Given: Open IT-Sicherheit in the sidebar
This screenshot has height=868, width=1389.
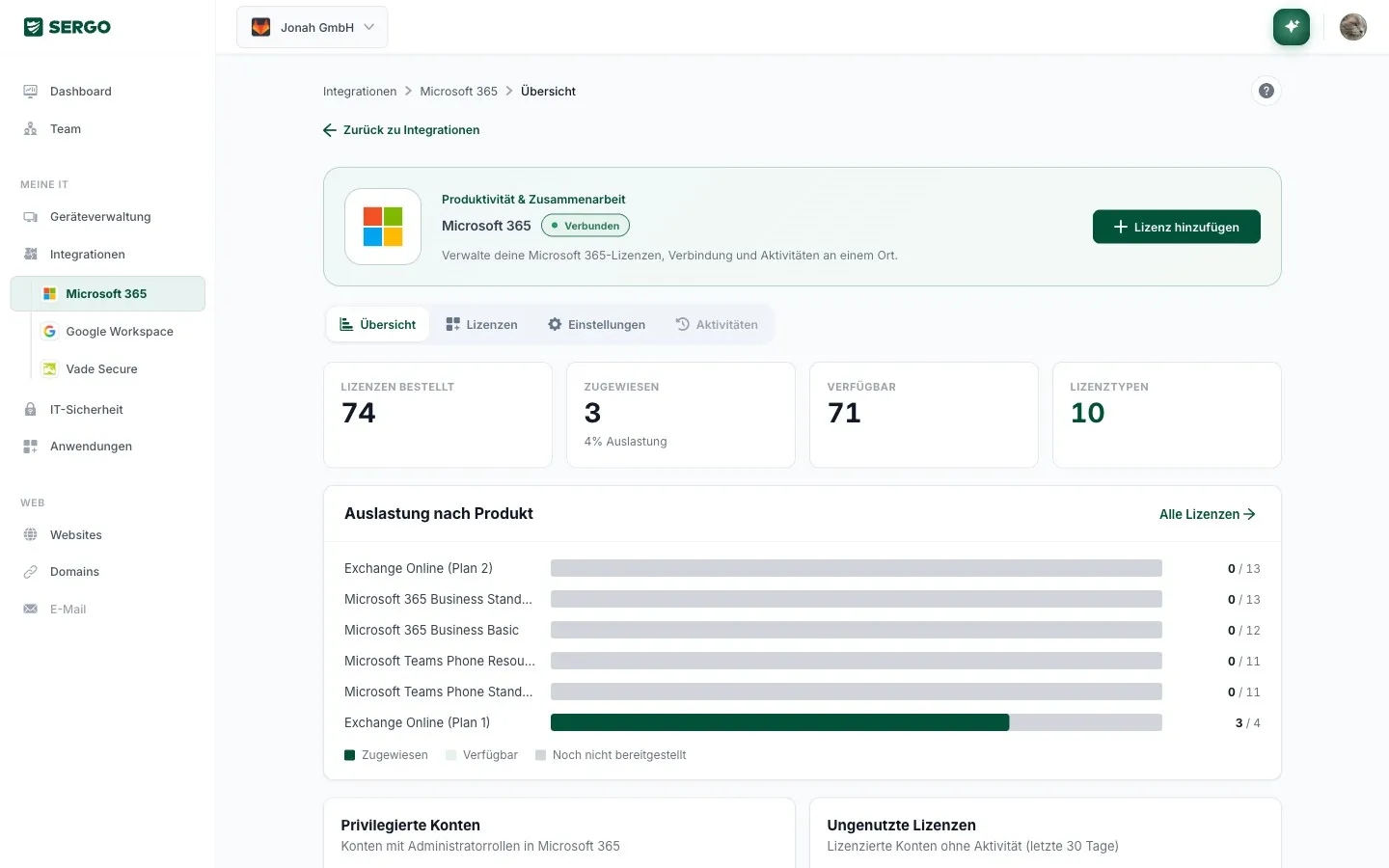Looking at the screenshot, I should [108, 410].
